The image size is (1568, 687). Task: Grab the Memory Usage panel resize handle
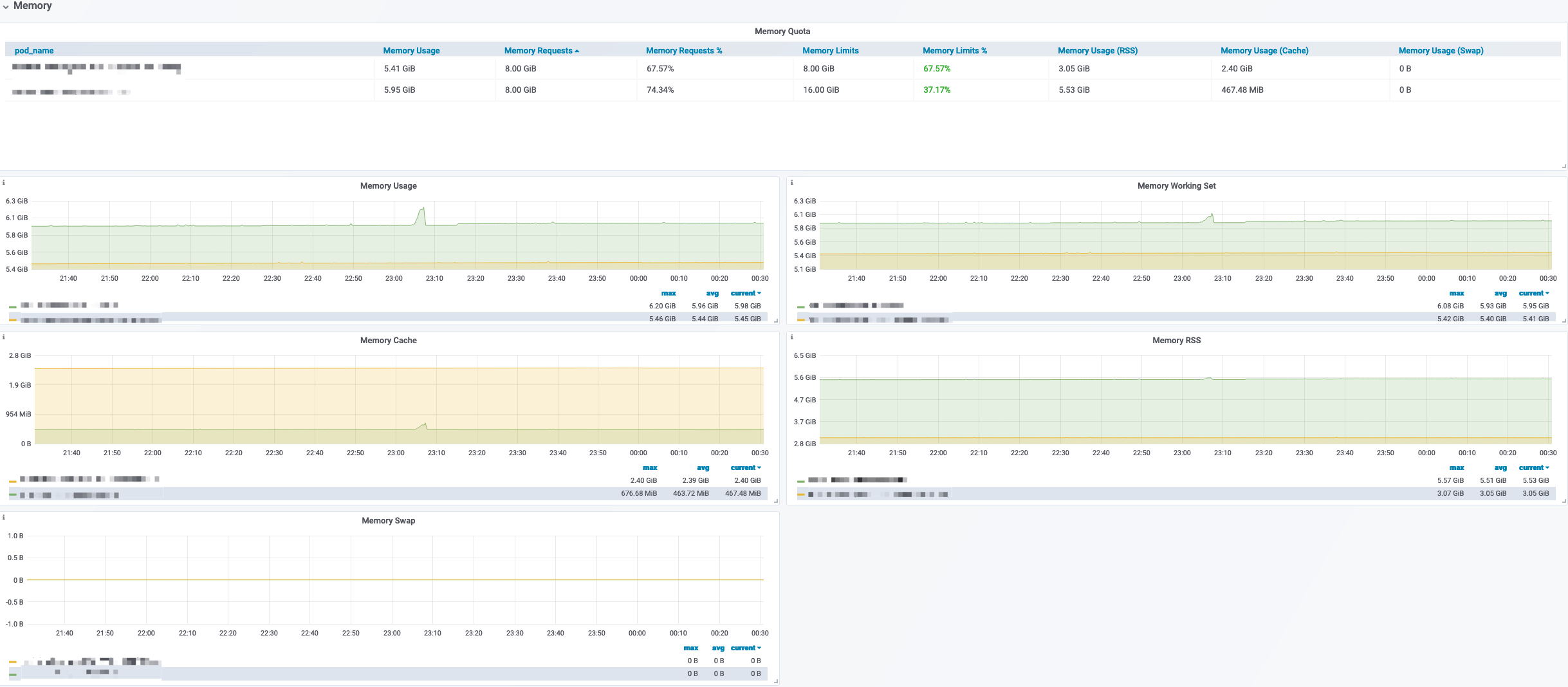[x=776, y=321]
